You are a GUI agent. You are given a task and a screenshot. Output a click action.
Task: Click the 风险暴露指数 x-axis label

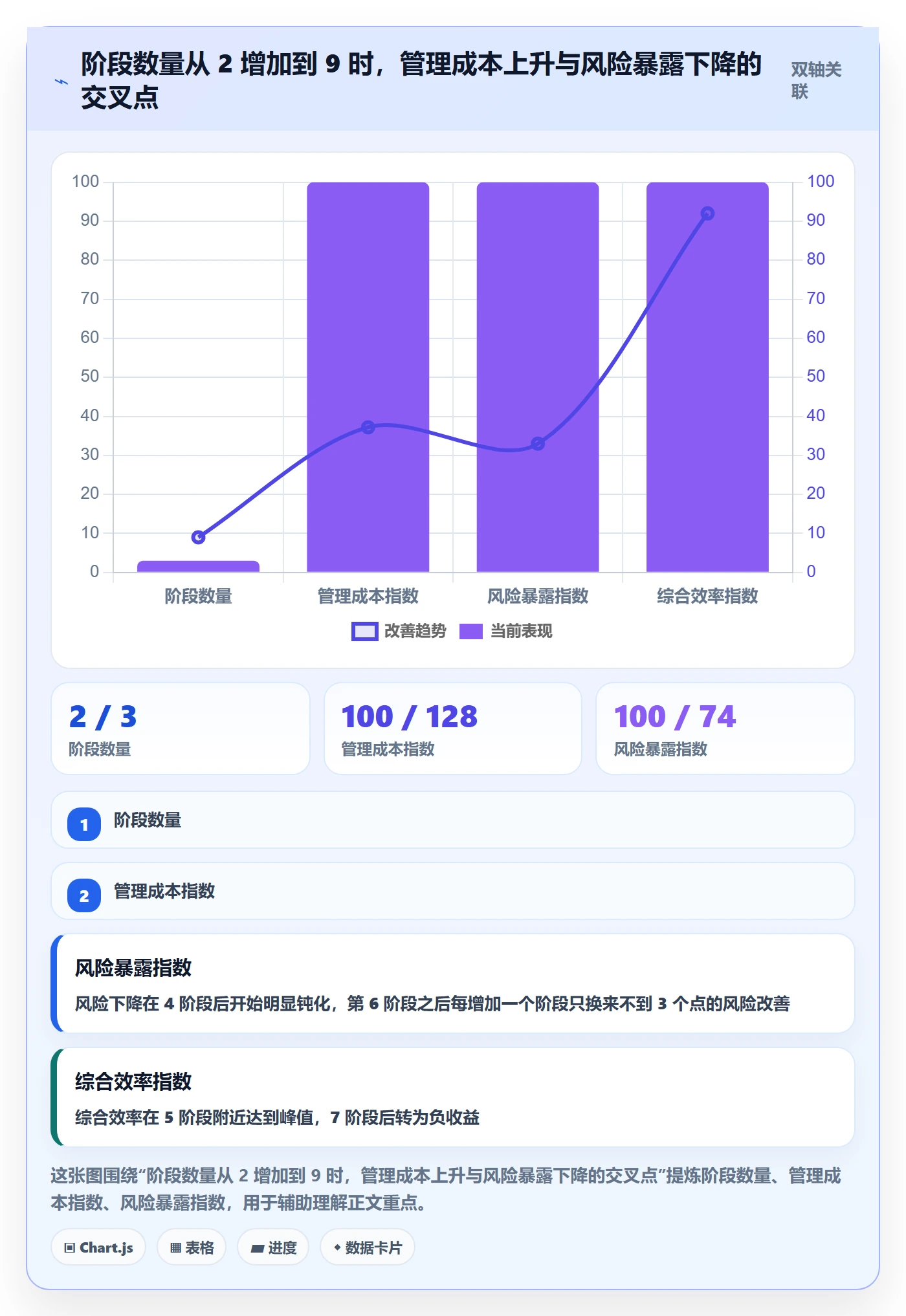point(538,597)
